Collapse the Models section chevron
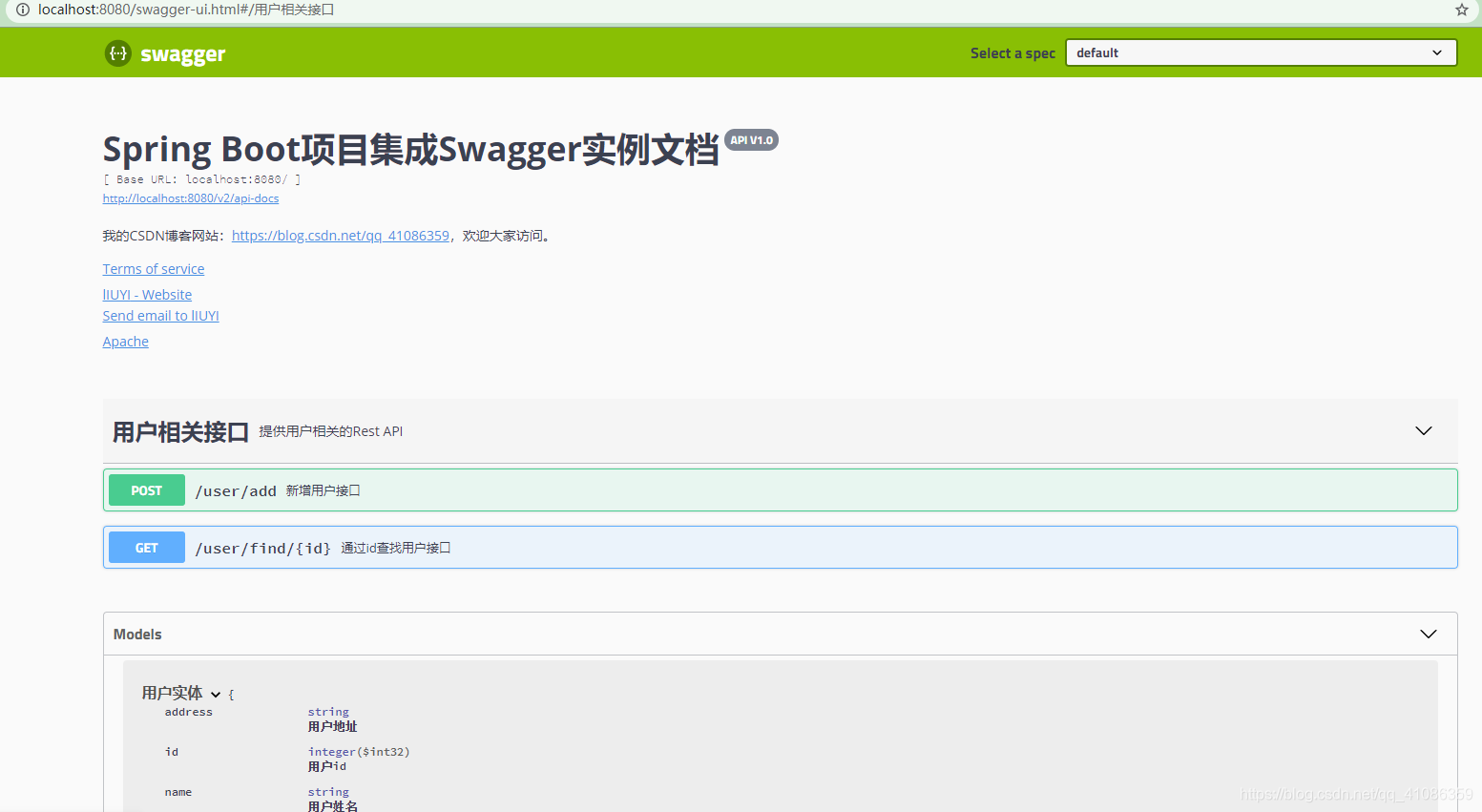1482x812 pixels. (x=1428, y=635)
